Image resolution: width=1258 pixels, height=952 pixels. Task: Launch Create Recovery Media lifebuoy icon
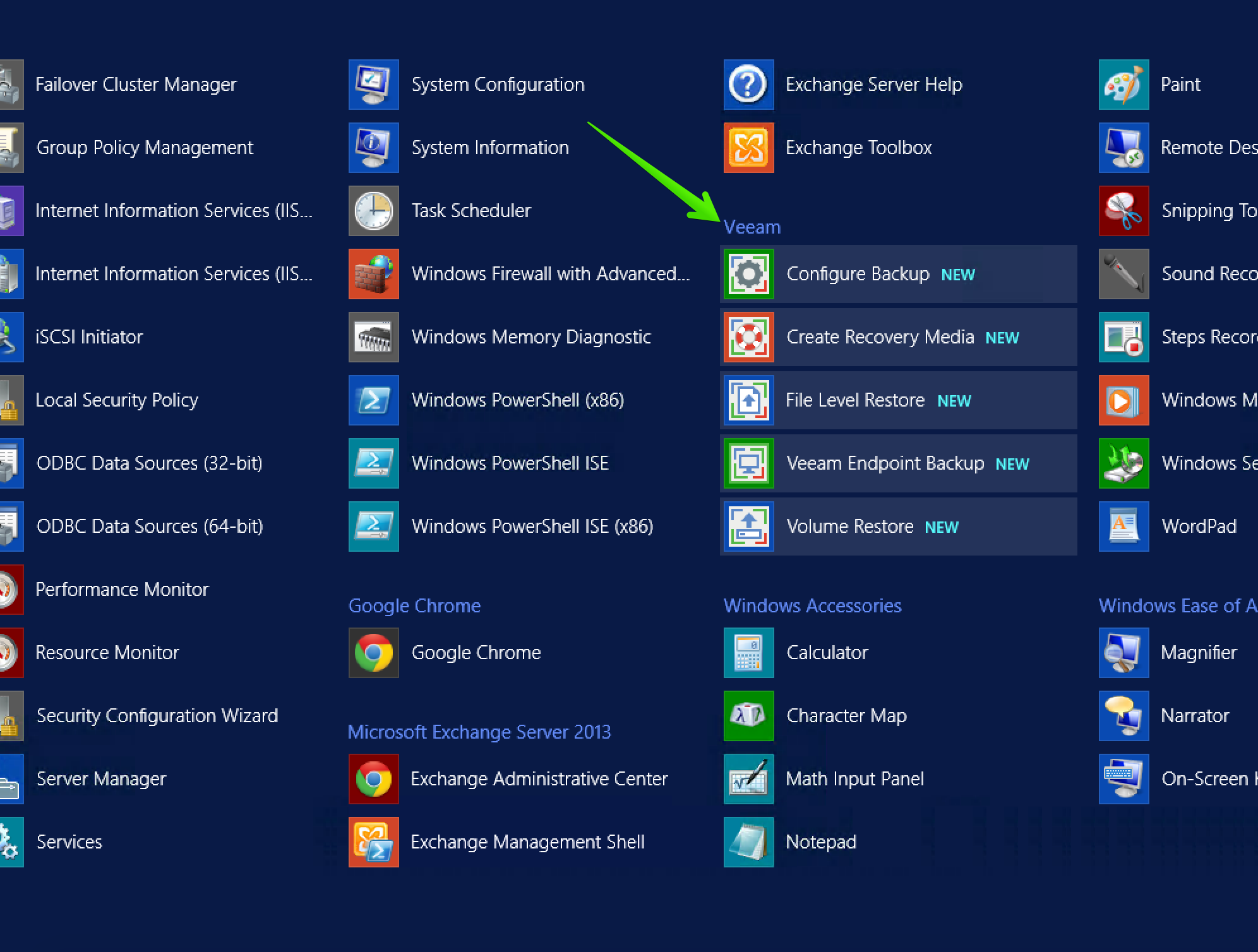(x=748, y=337)
